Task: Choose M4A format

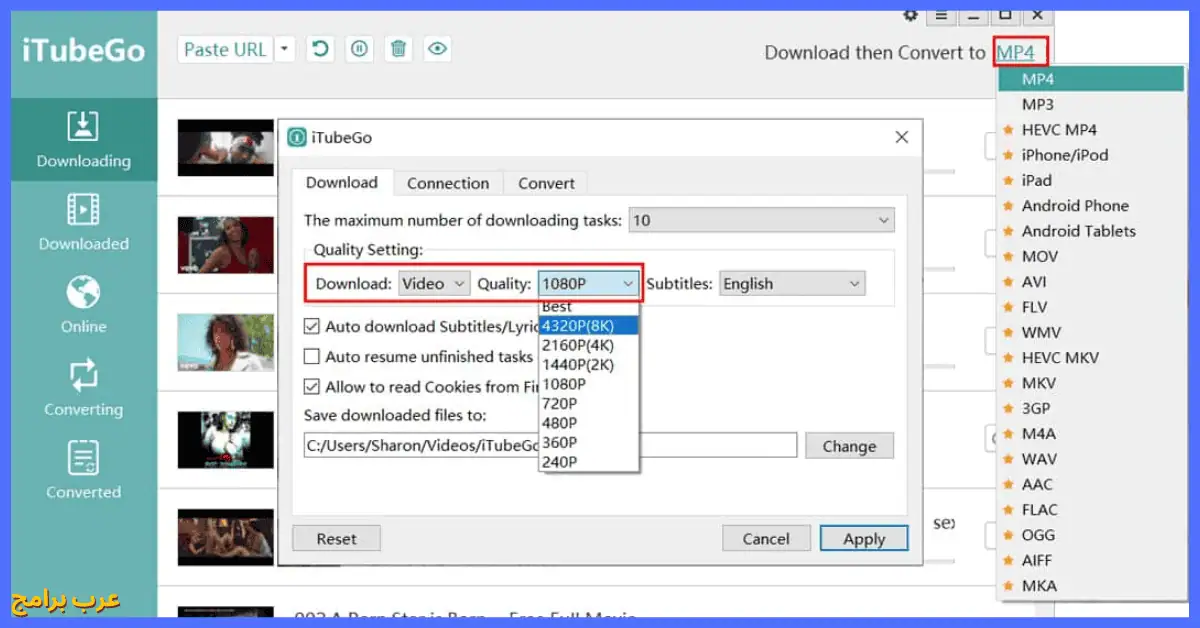Action: tap(1090, 434)
